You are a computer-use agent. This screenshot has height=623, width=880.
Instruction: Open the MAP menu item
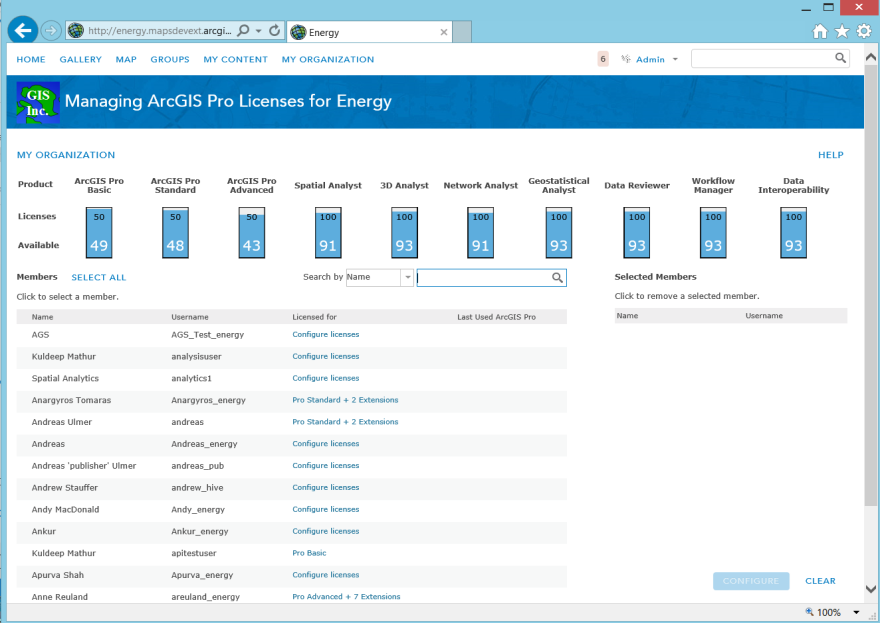coord(126,59)
